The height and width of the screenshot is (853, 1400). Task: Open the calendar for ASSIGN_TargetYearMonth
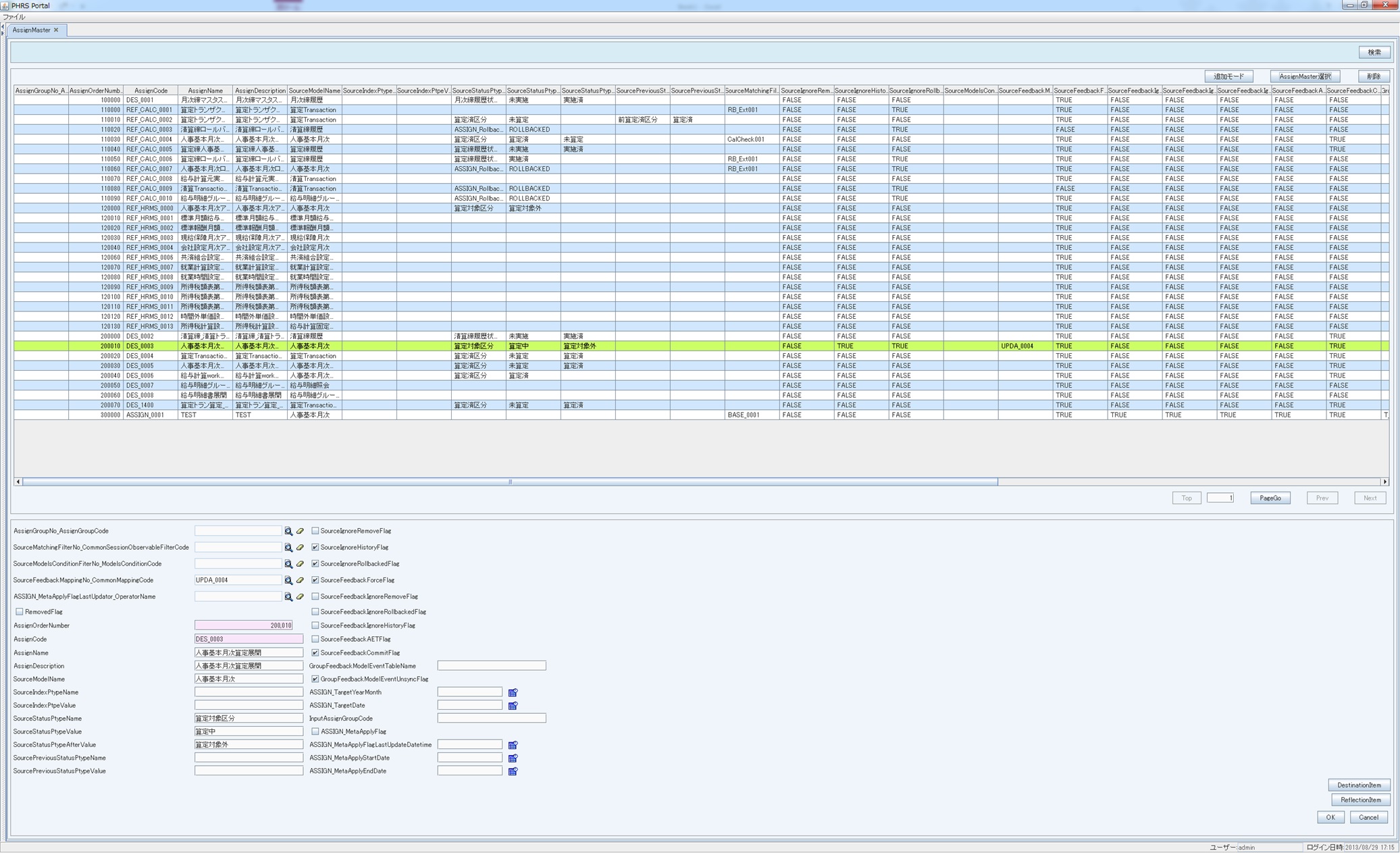tap(513, 692)
